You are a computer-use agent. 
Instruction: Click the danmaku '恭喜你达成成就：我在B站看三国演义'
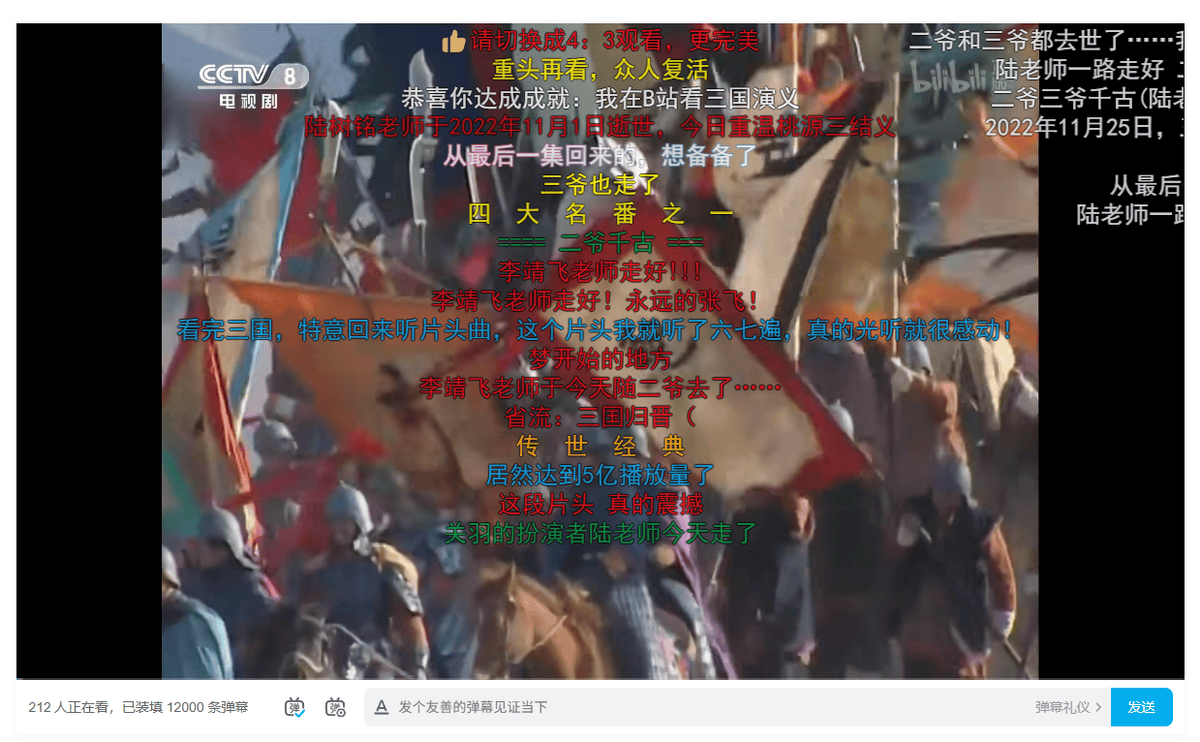600,99
